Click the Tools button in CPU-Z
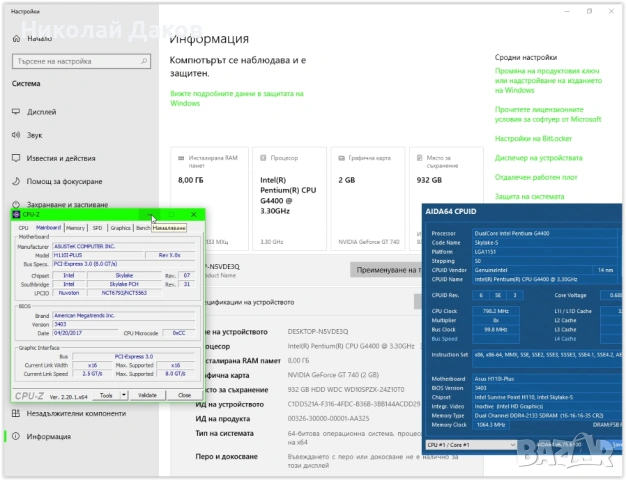626x480 pixels. tap(106, 395)
